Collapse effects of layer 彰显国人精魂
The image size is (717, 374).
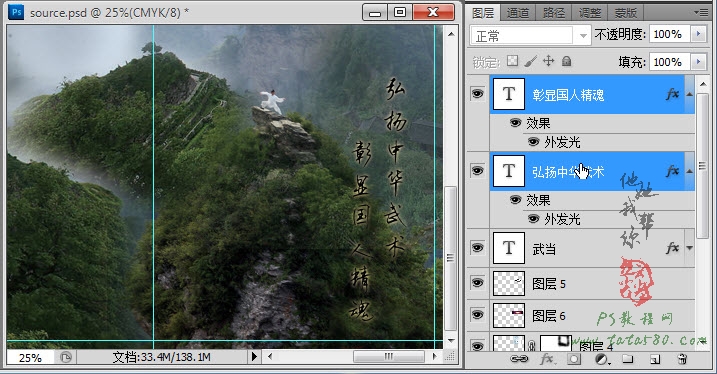[690, 94]
